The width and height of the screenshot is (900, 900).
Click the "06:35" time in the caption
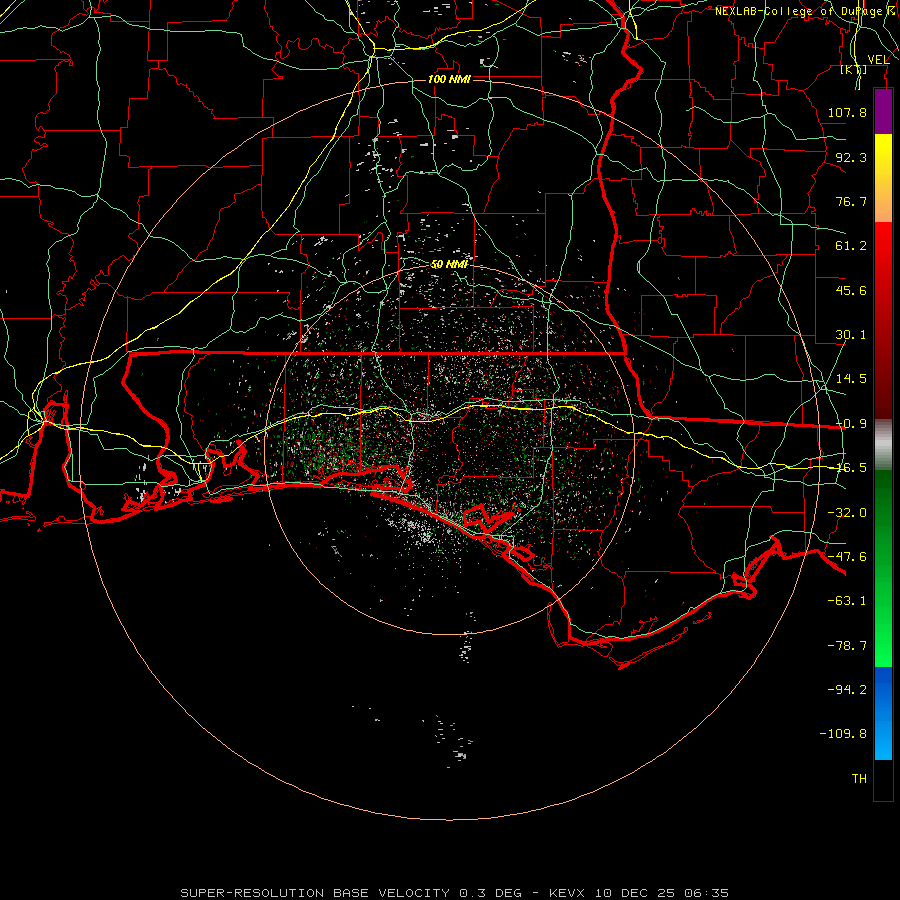point(707,893)
